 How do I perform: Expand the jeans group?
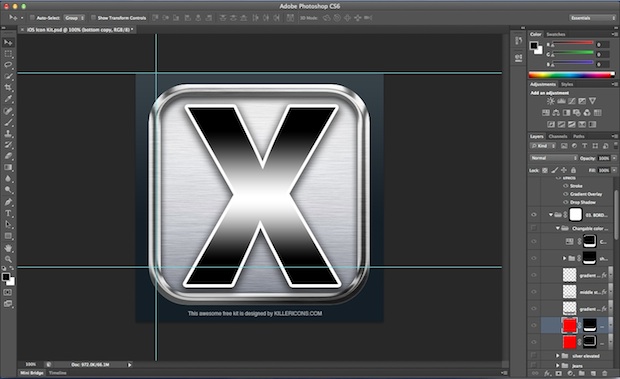(x=558, y=366)
